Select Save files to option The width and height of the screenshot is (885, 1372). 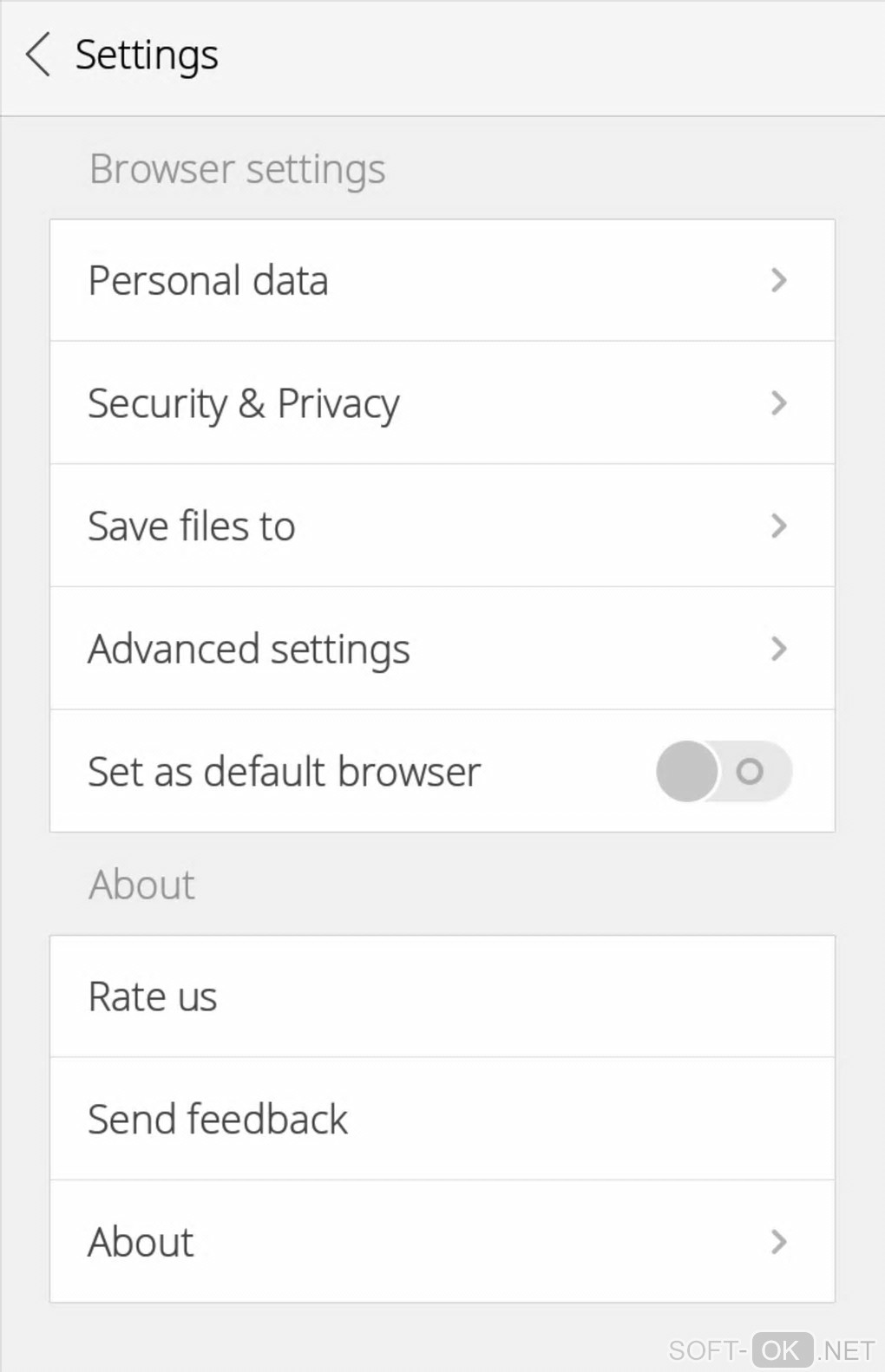(192, 526)
